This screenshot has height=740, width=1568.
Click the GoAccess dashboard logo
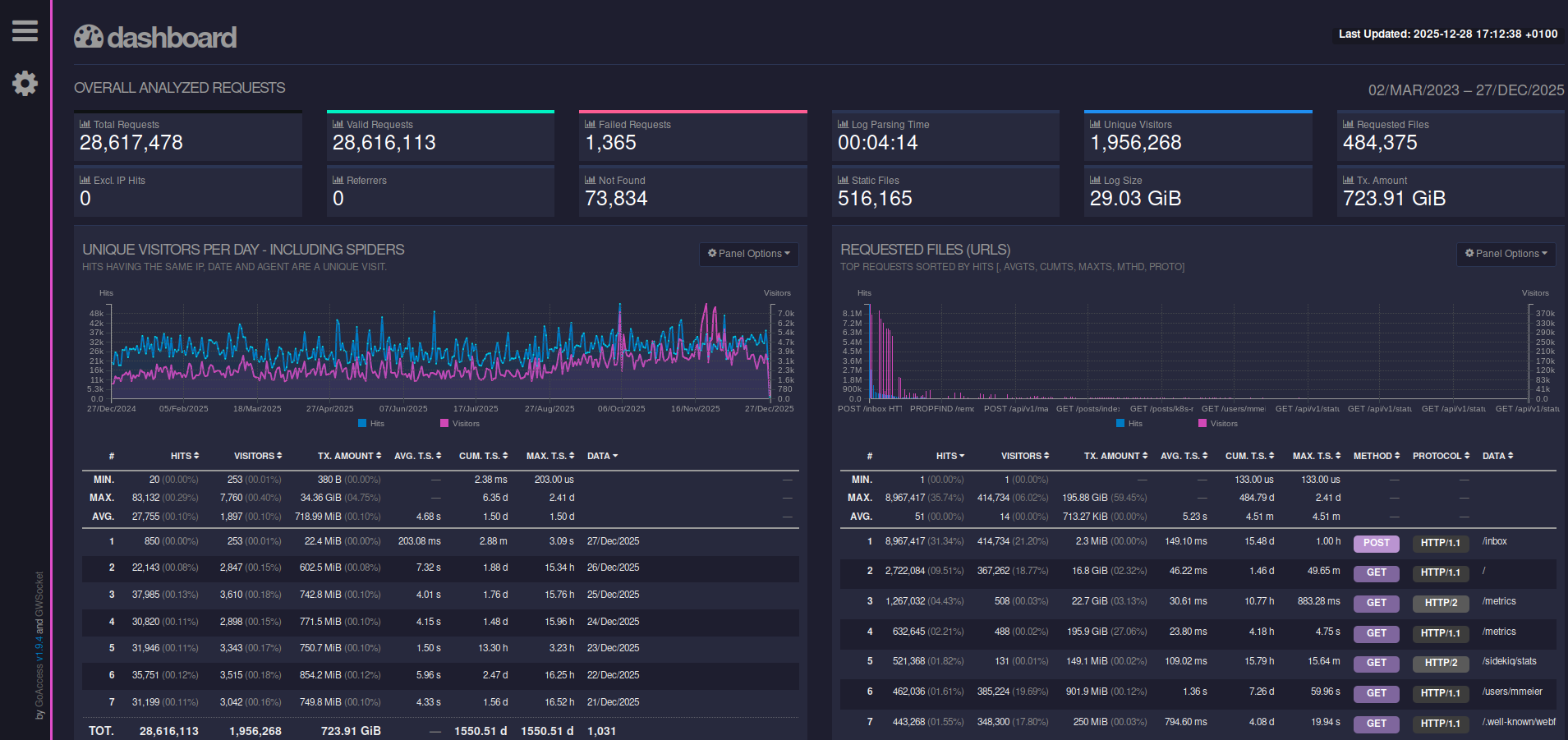[x=154, y=34]
